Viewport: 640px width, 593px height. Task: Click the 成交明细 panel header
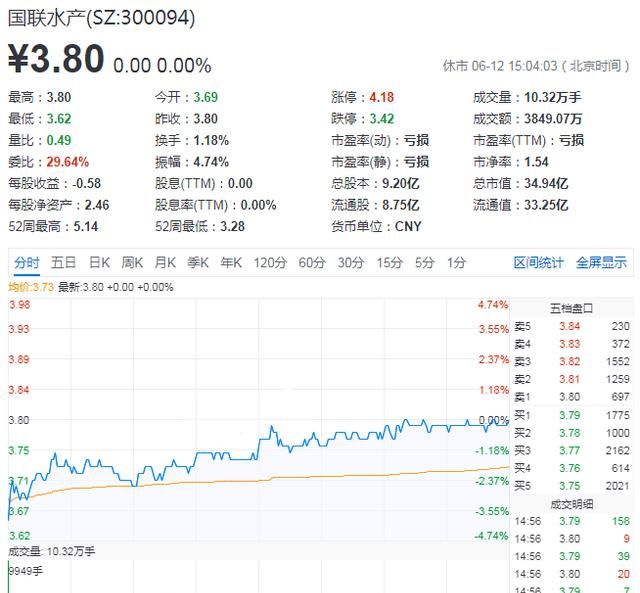571,505
